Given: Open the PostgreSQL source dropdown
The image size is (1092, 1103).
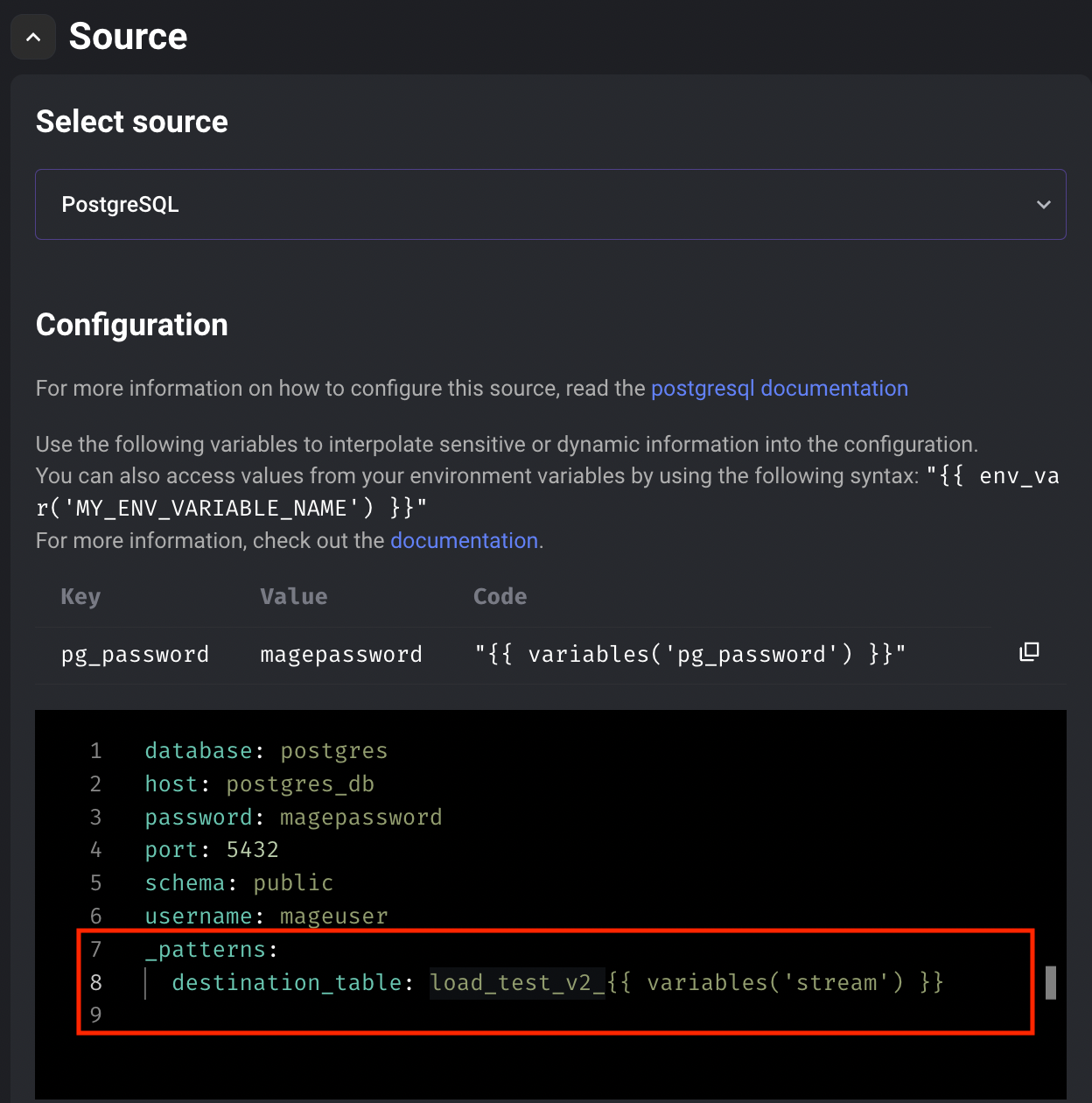Looking at the screenshot, I should (x=550, y=204).
